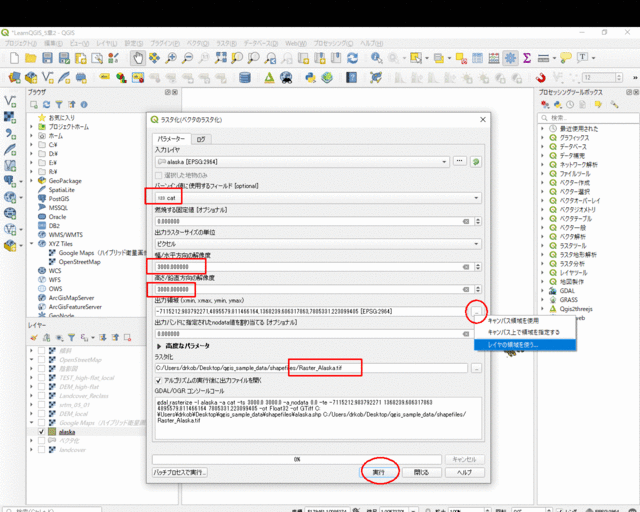
Task: Collapse the XYZ Tiles tree node
Action: (31, 244)
